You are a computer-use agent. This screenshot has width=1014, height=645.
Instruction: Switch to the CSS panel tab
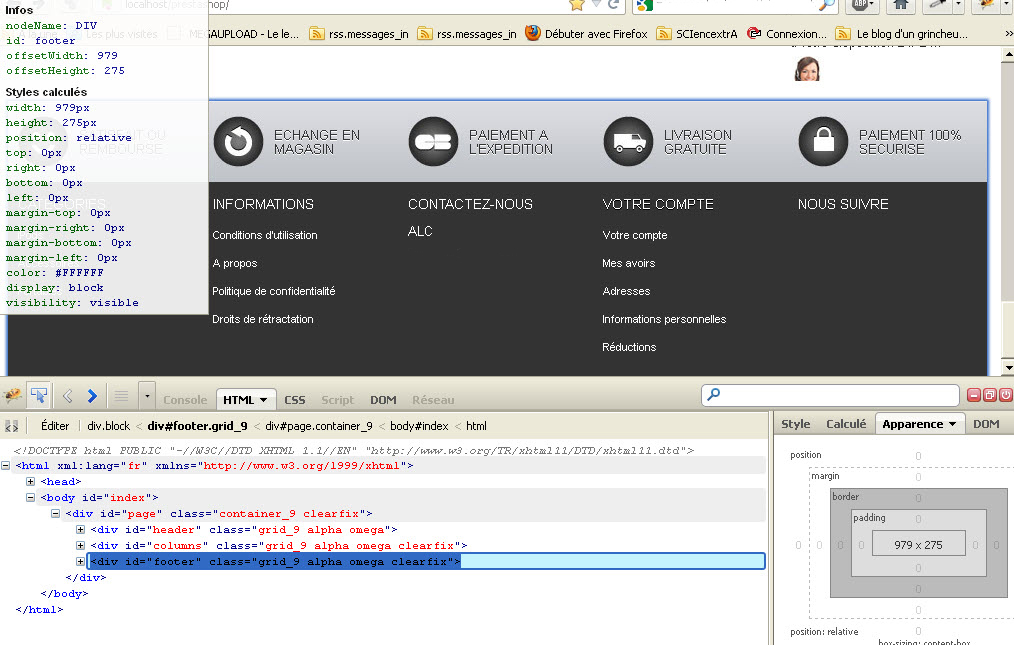click(295, 400)
